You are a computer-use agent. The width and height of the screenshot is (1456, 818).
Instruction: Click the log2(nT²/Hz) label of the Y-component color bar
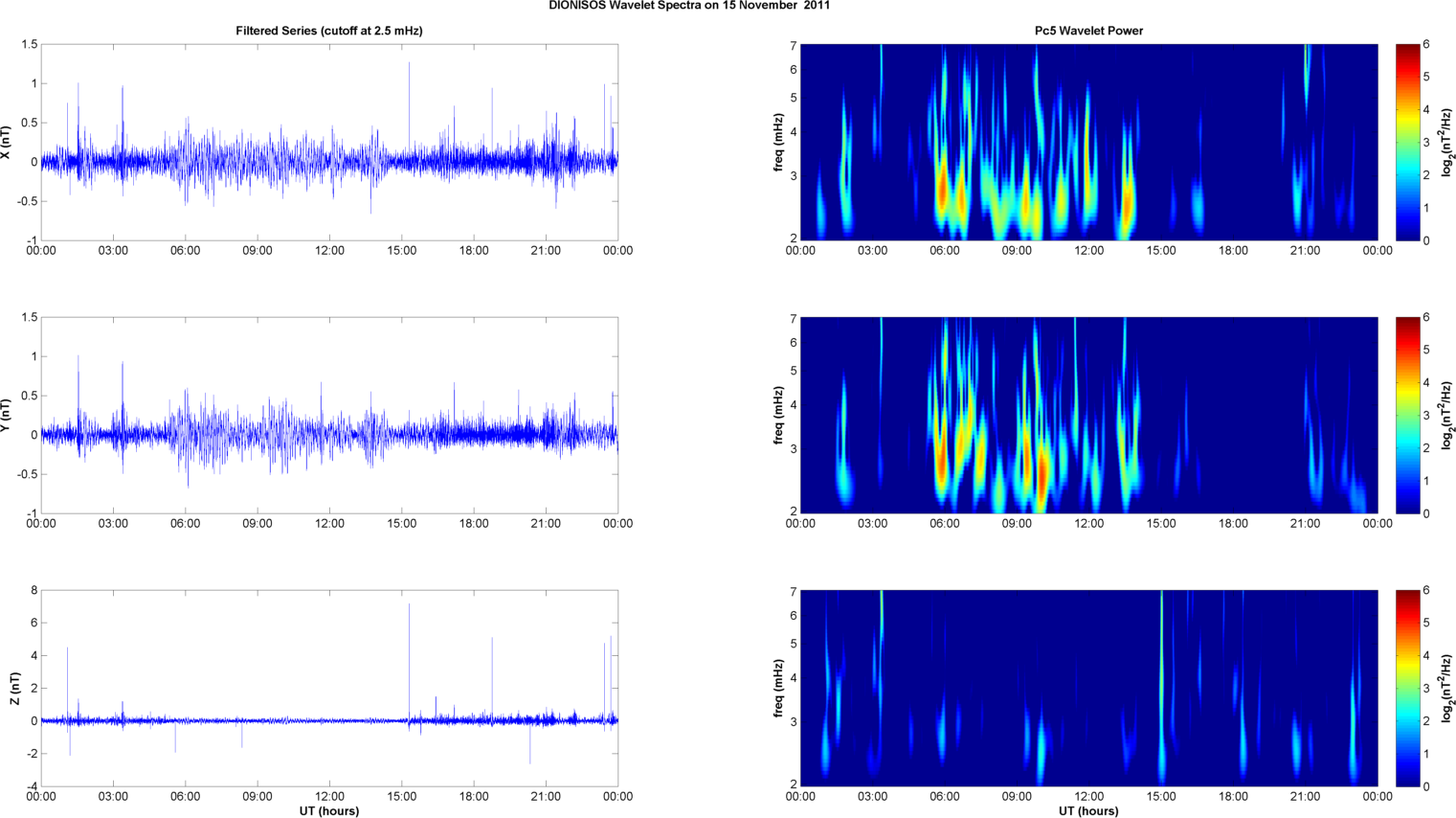click(x=1447, y=416)
